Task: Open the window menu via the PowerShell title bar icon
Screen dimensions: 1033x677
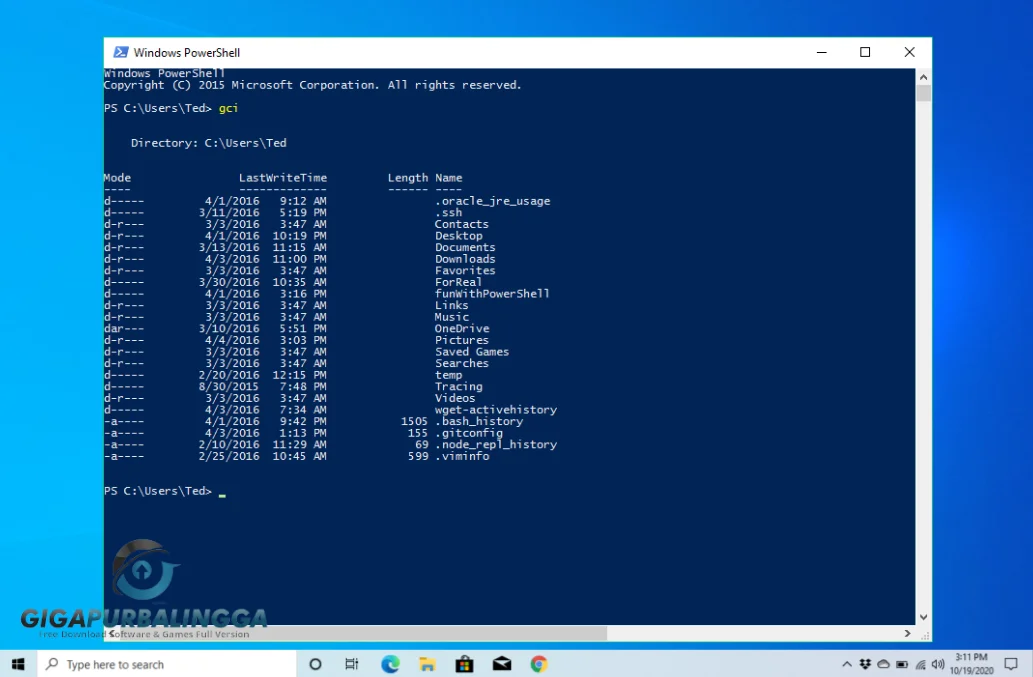Action: pyautogui.click(x=121, y=52)
